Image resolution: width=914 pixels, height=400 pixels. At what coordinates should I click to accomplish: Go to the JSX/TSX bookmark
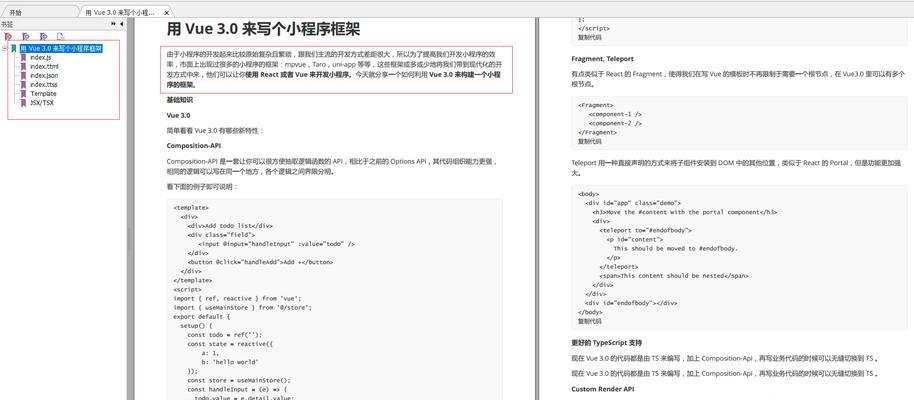pos(41,103)
